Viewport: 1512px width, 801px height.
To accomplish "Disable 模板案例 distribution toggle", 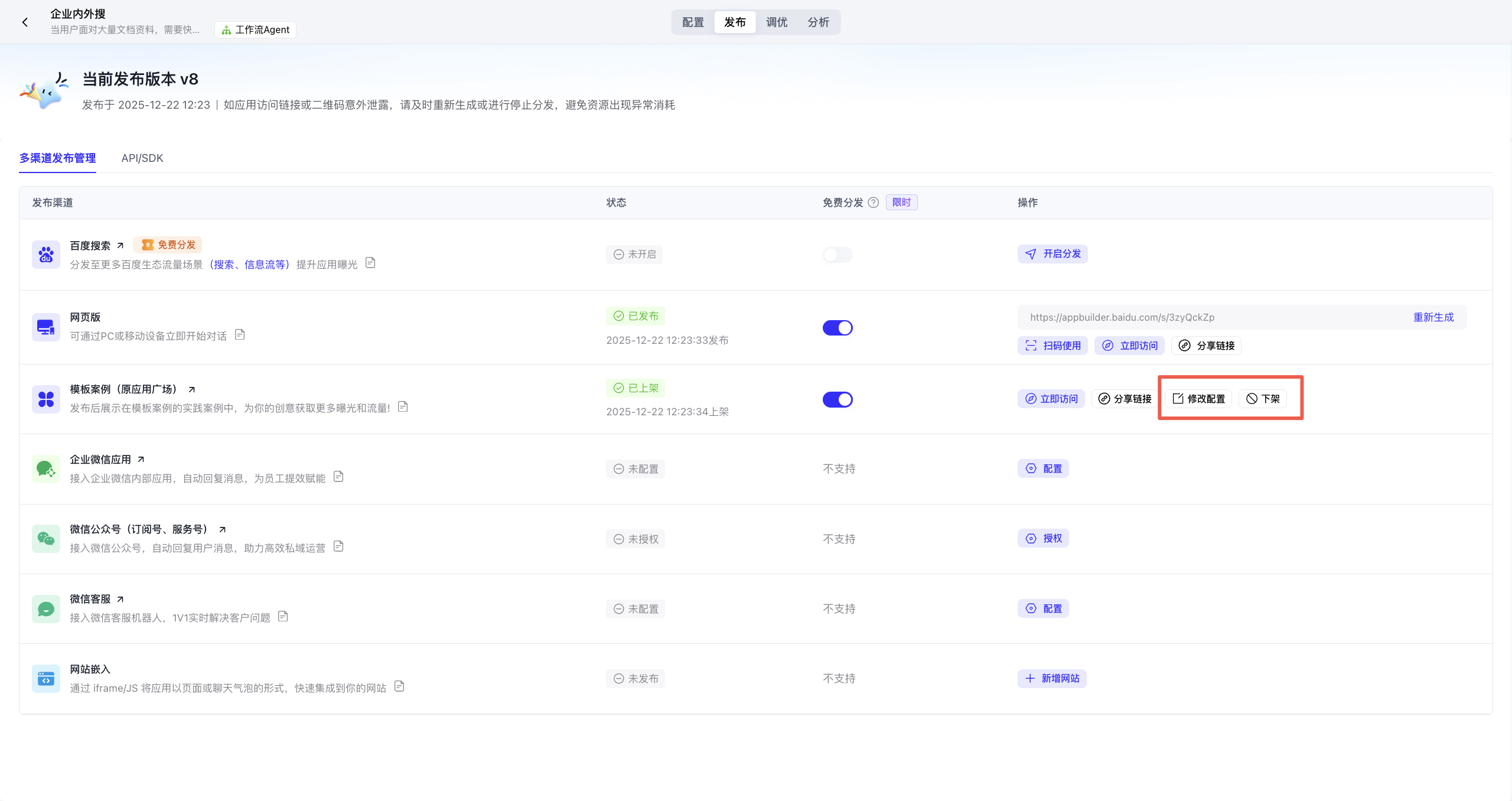I will tap(838, 400).
